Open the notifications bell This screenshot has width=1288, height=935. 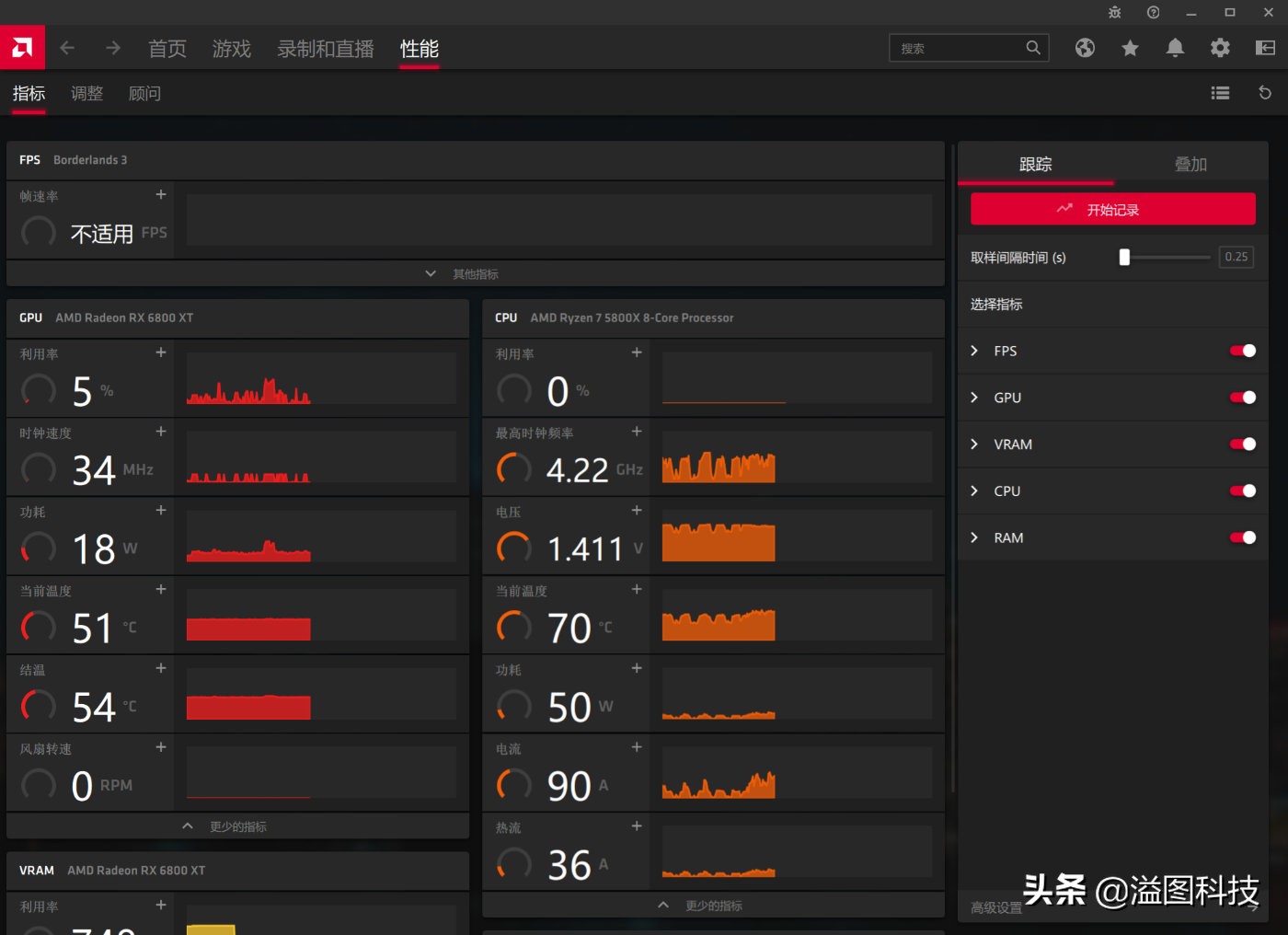1175,48
